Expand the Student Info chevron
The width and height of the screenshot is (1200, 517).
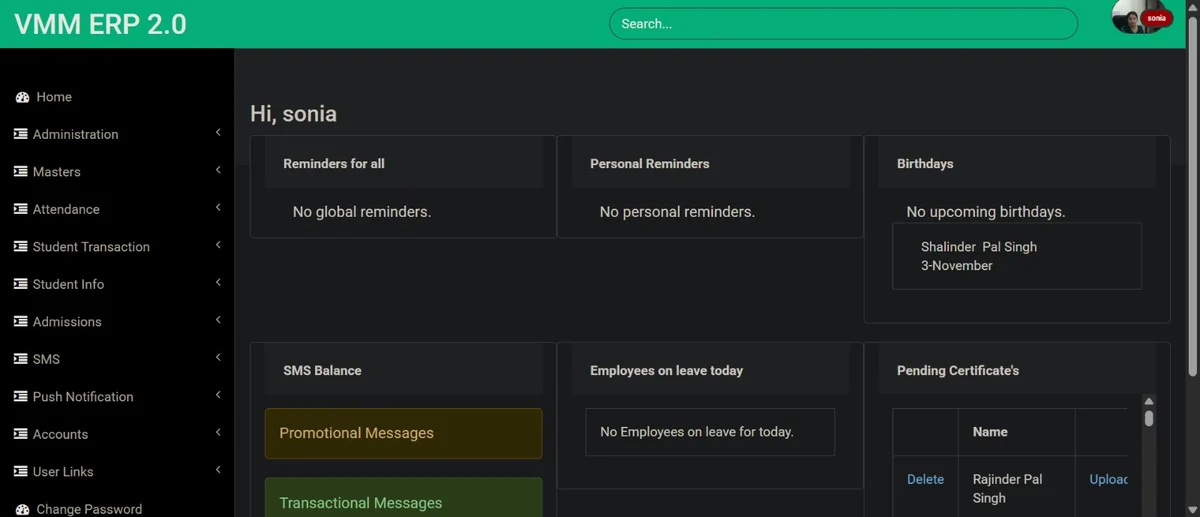[218, 283]
